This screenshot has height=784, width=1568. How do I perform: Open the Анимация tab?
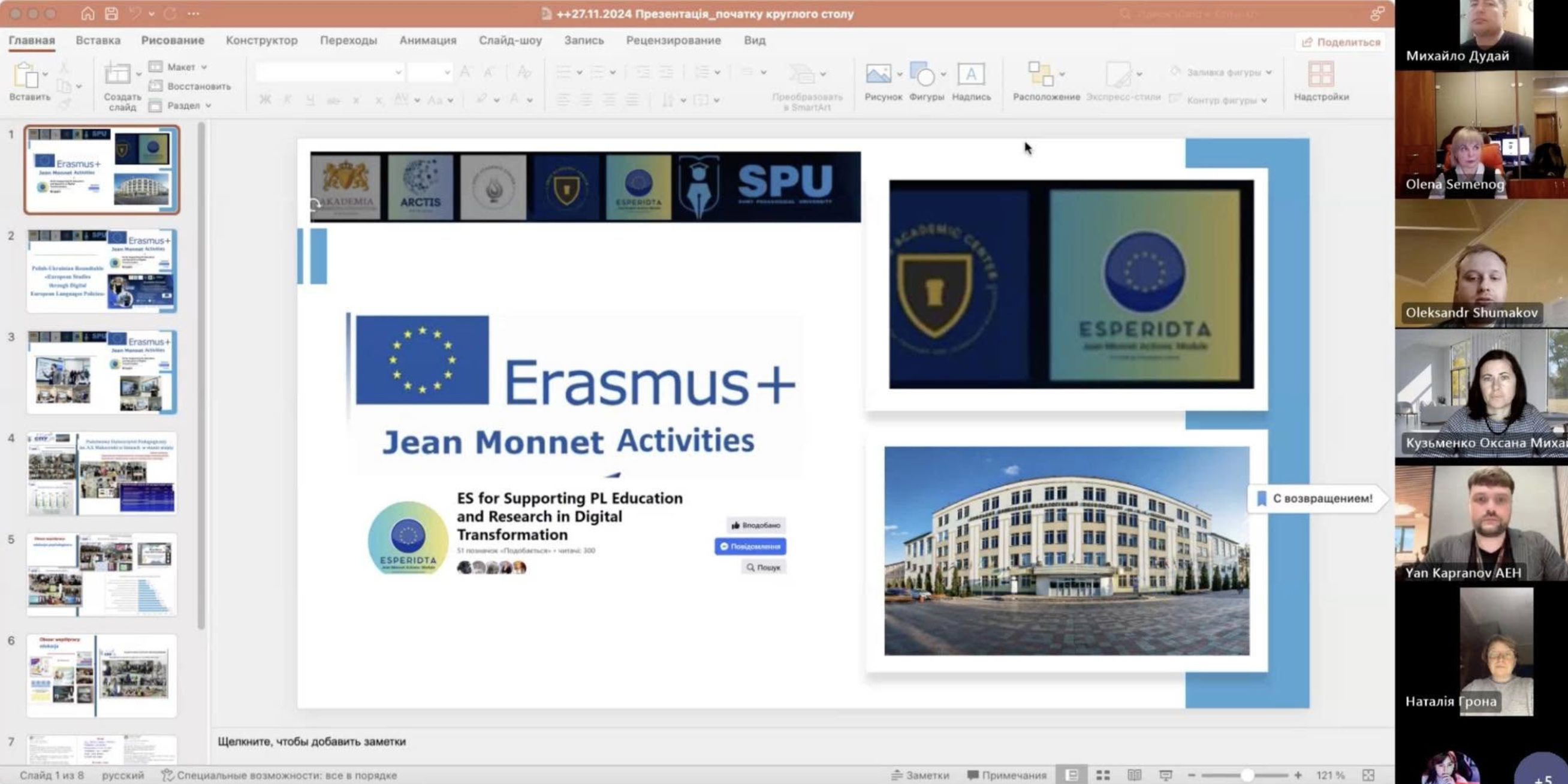click(x=428, y=40)
